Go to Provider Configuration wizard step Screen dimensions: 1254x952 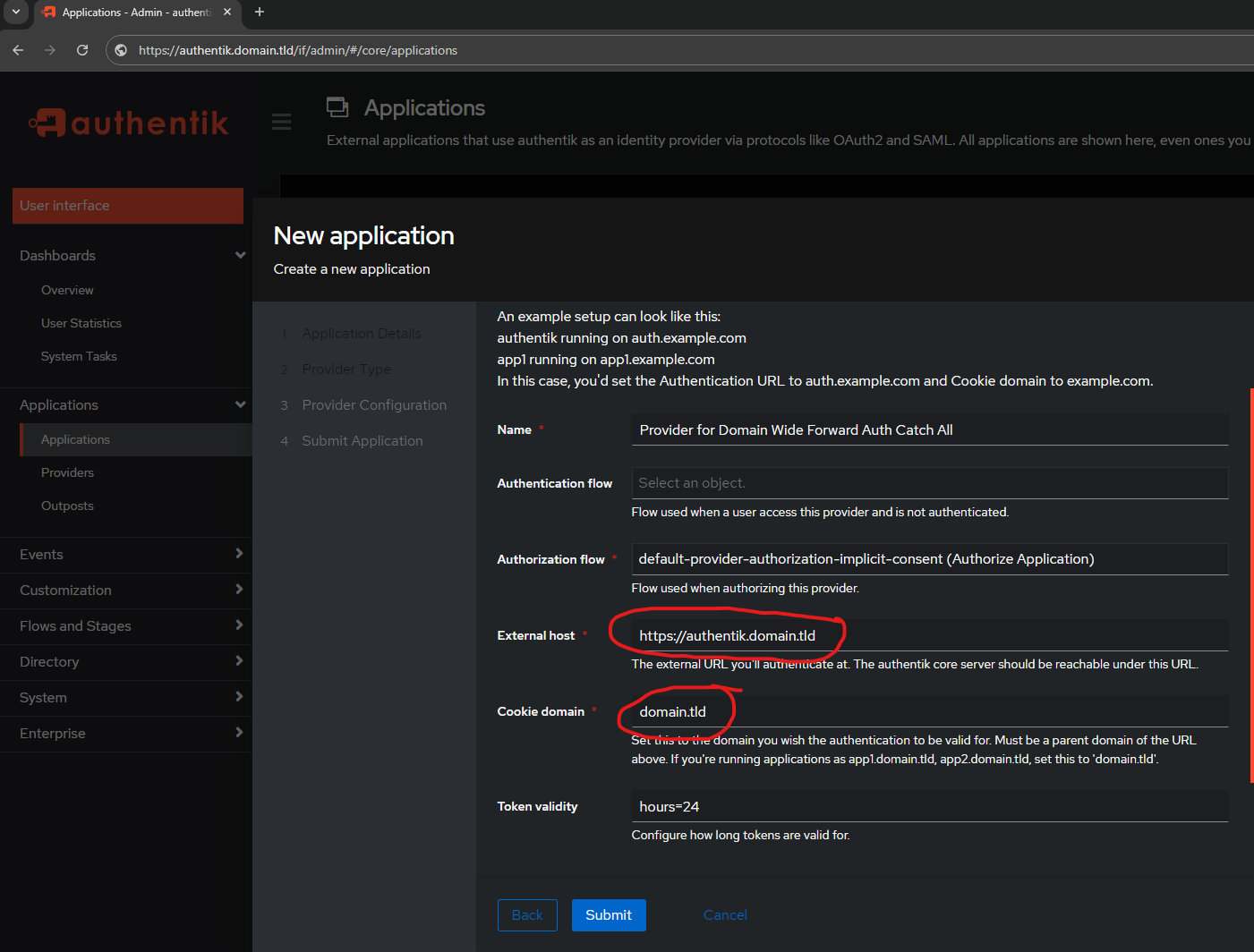click(x=374, y=405)
